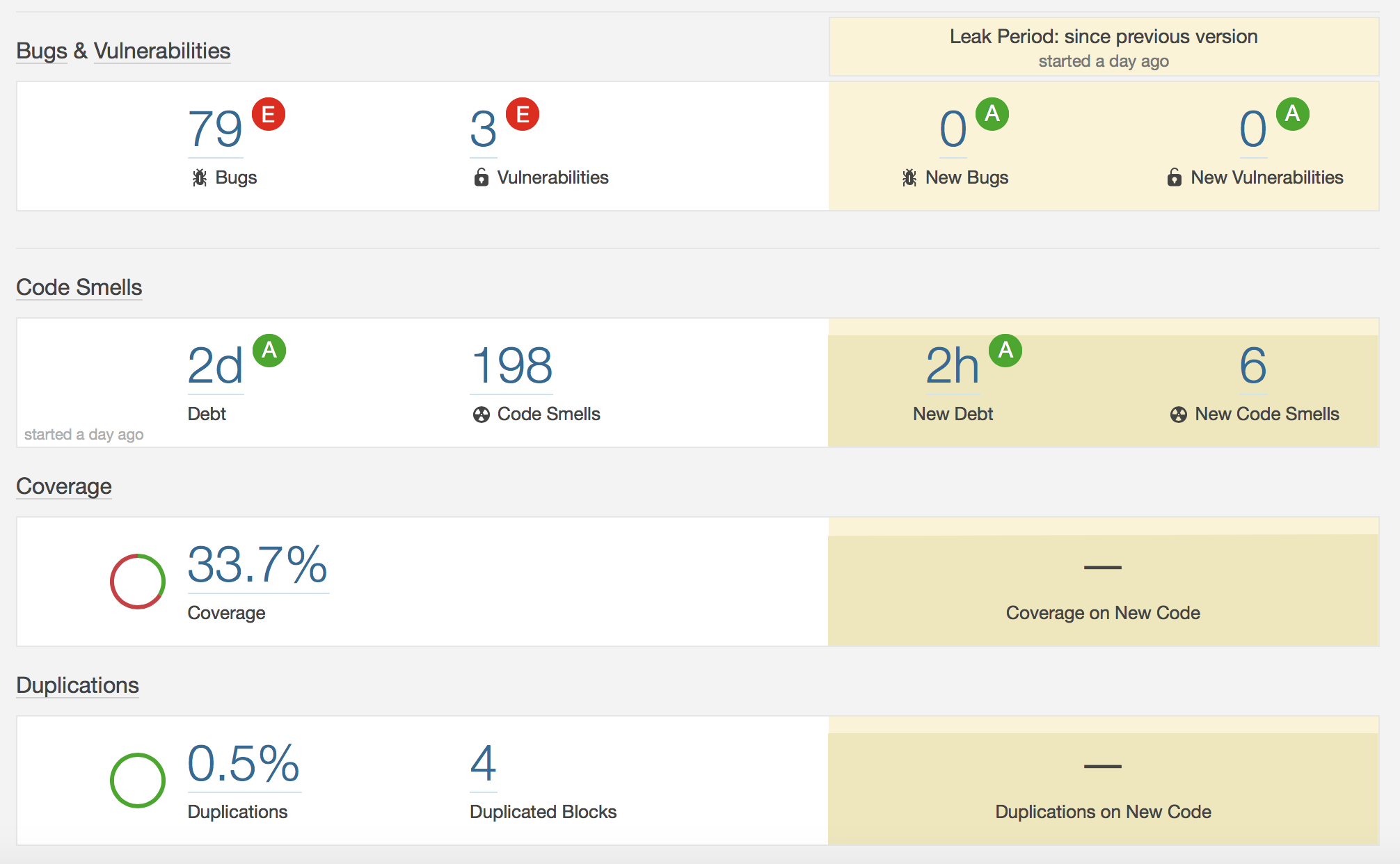Screen dimensions: 1400x864
Task: Click the green Duplications donut chart
Action: coord(137,780)
